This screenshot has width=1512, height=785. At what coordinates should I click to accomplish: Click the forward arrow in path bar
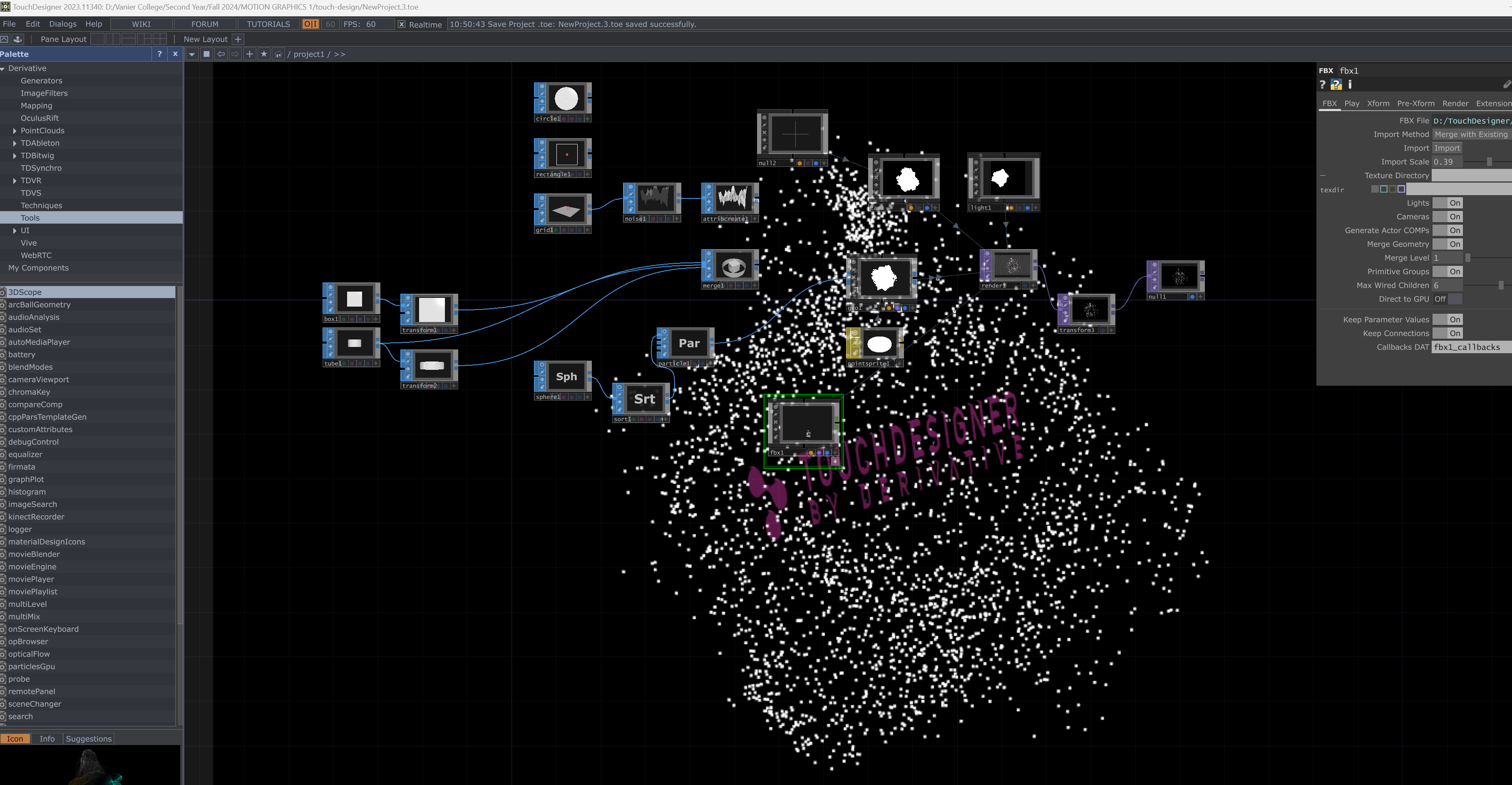236,54
